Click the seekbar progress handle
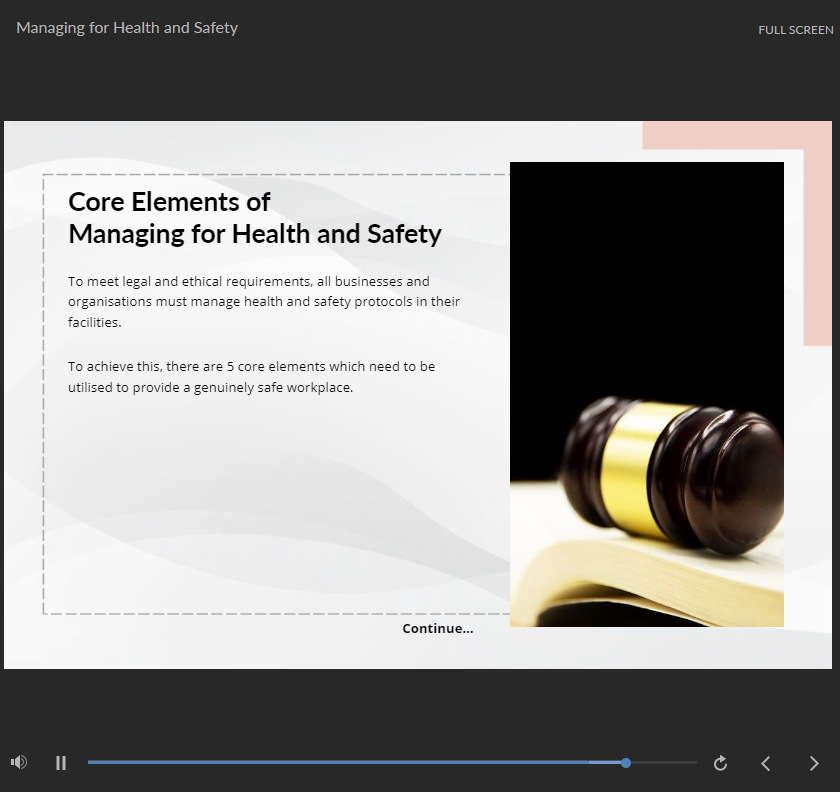Screen dimensions: 840x792 coord(626,763)
